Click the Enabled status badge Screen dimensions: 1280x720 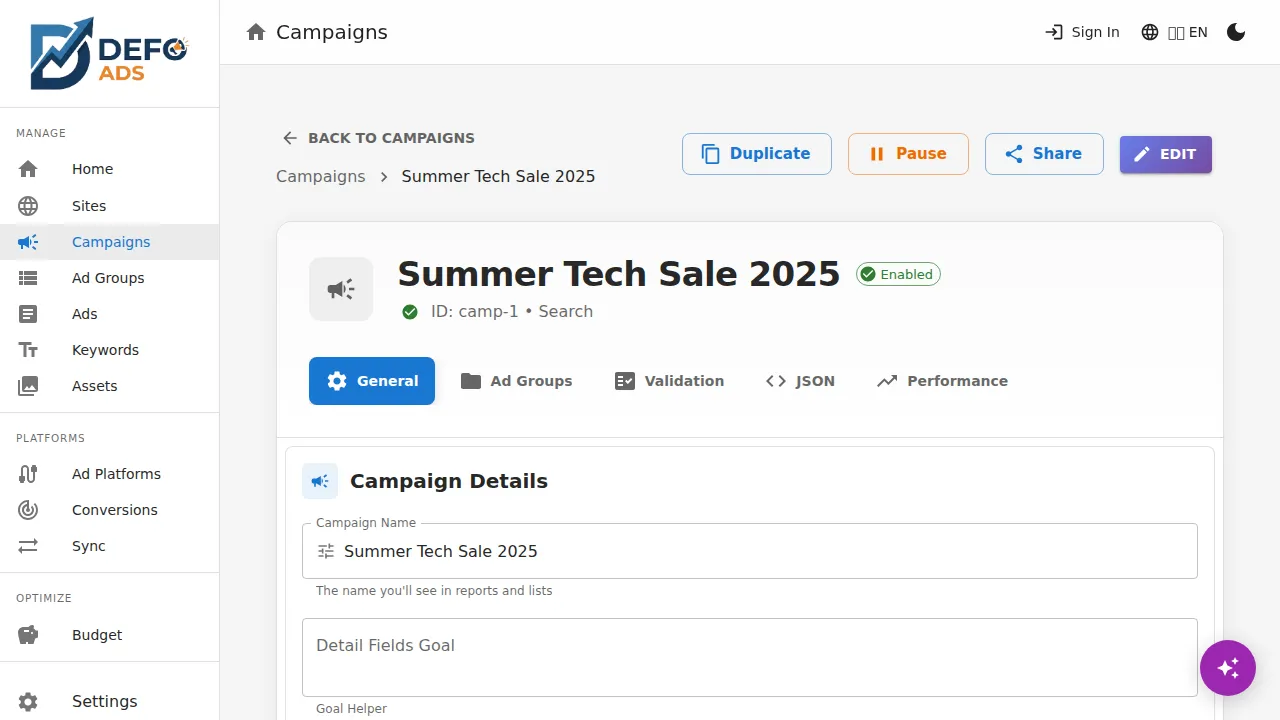pos(898,274)
